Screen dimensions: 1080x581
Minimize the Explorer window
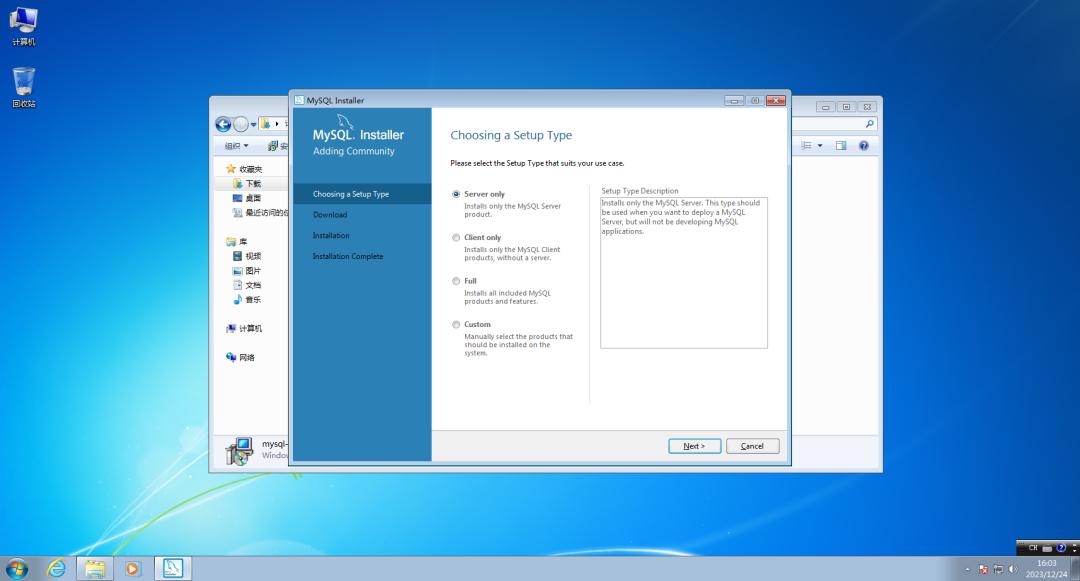coord(825,107)
